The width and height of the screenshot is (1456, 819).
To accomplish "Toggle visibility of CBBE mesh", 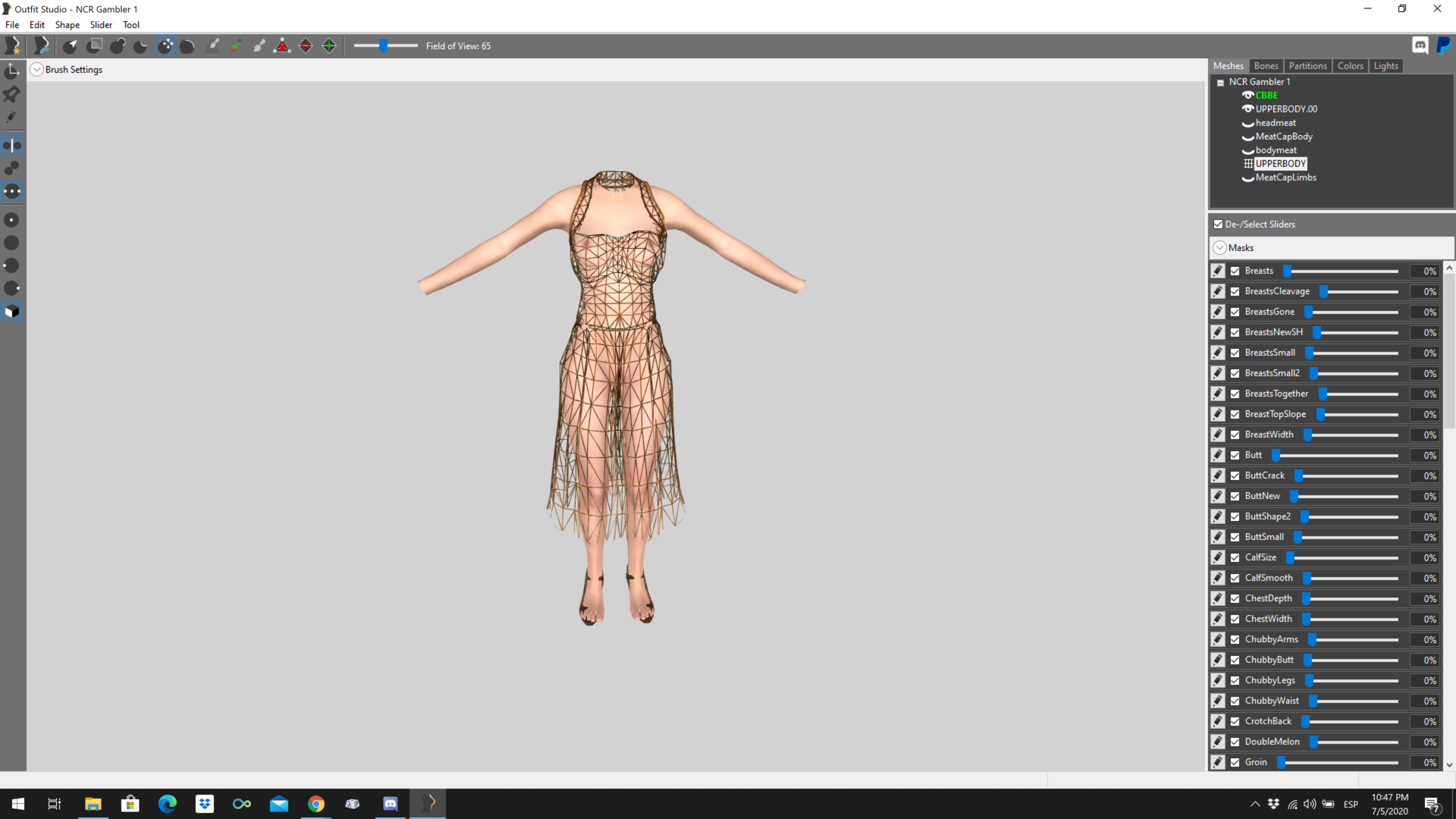I will pyautogui.click(x=1247, y=96).
